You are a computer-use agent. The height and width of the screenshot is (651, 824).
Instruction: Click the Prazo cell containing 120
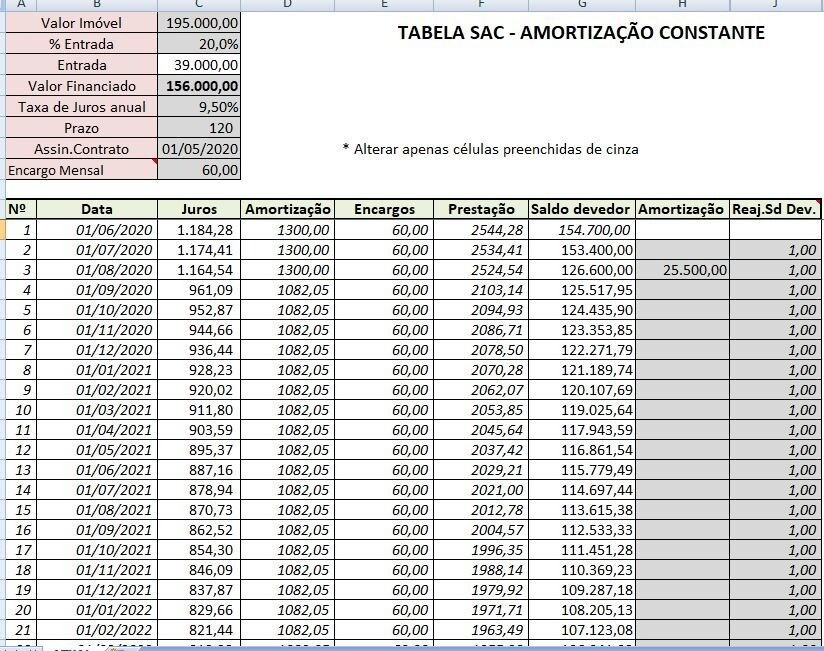point(199,128)
